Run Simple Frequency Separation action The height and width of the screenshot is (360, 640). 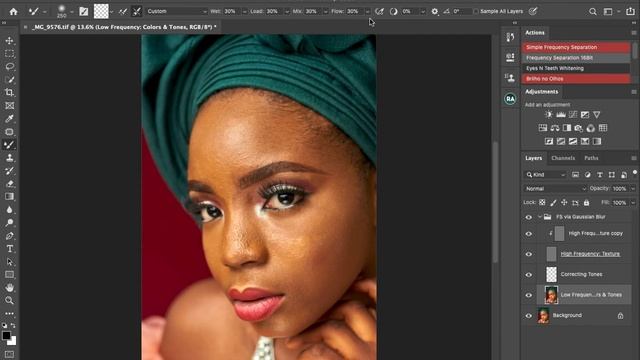[x=576, y=47]
